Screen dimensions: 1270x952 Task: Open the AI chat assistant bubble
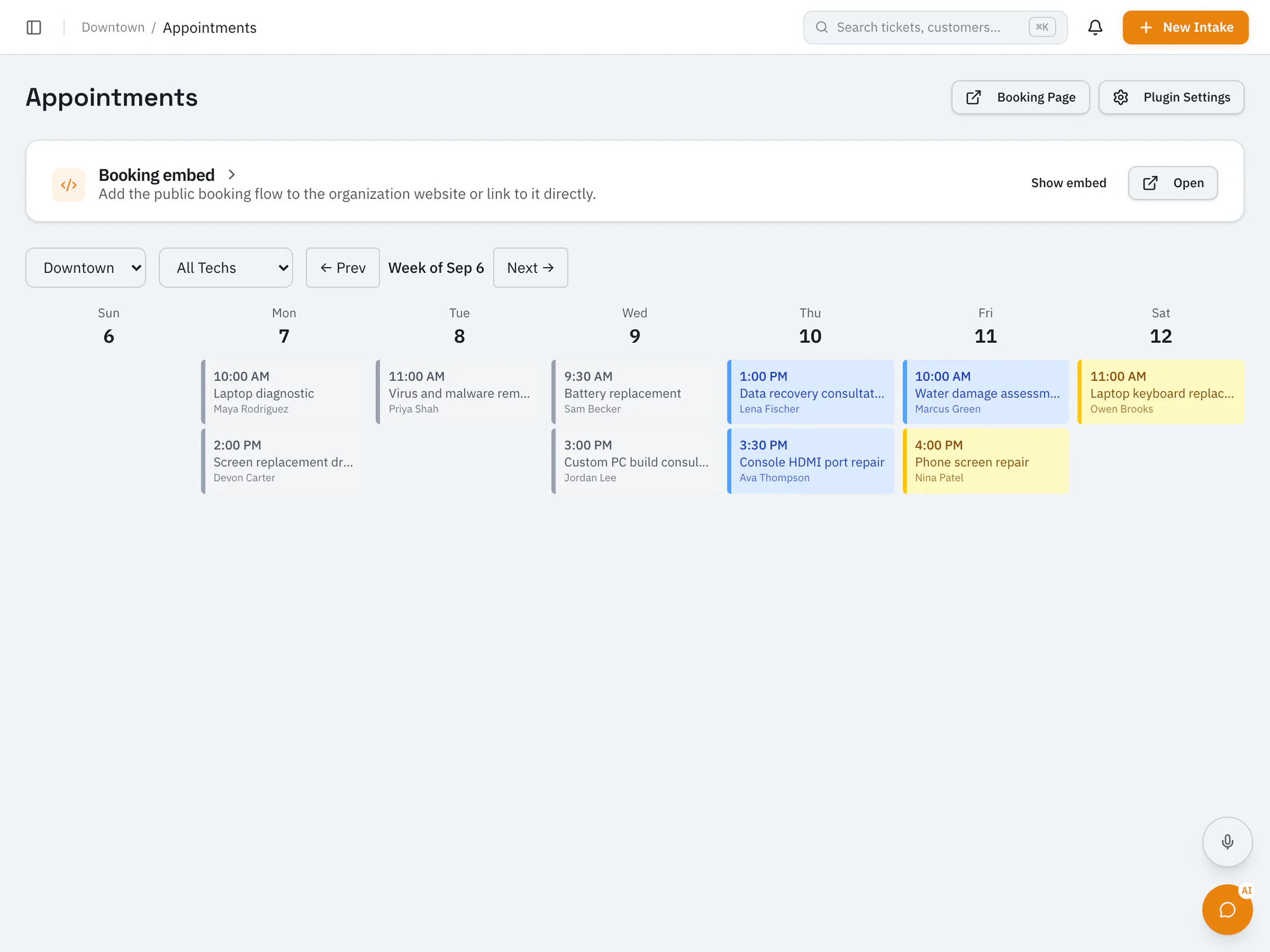coord(1227,909)
